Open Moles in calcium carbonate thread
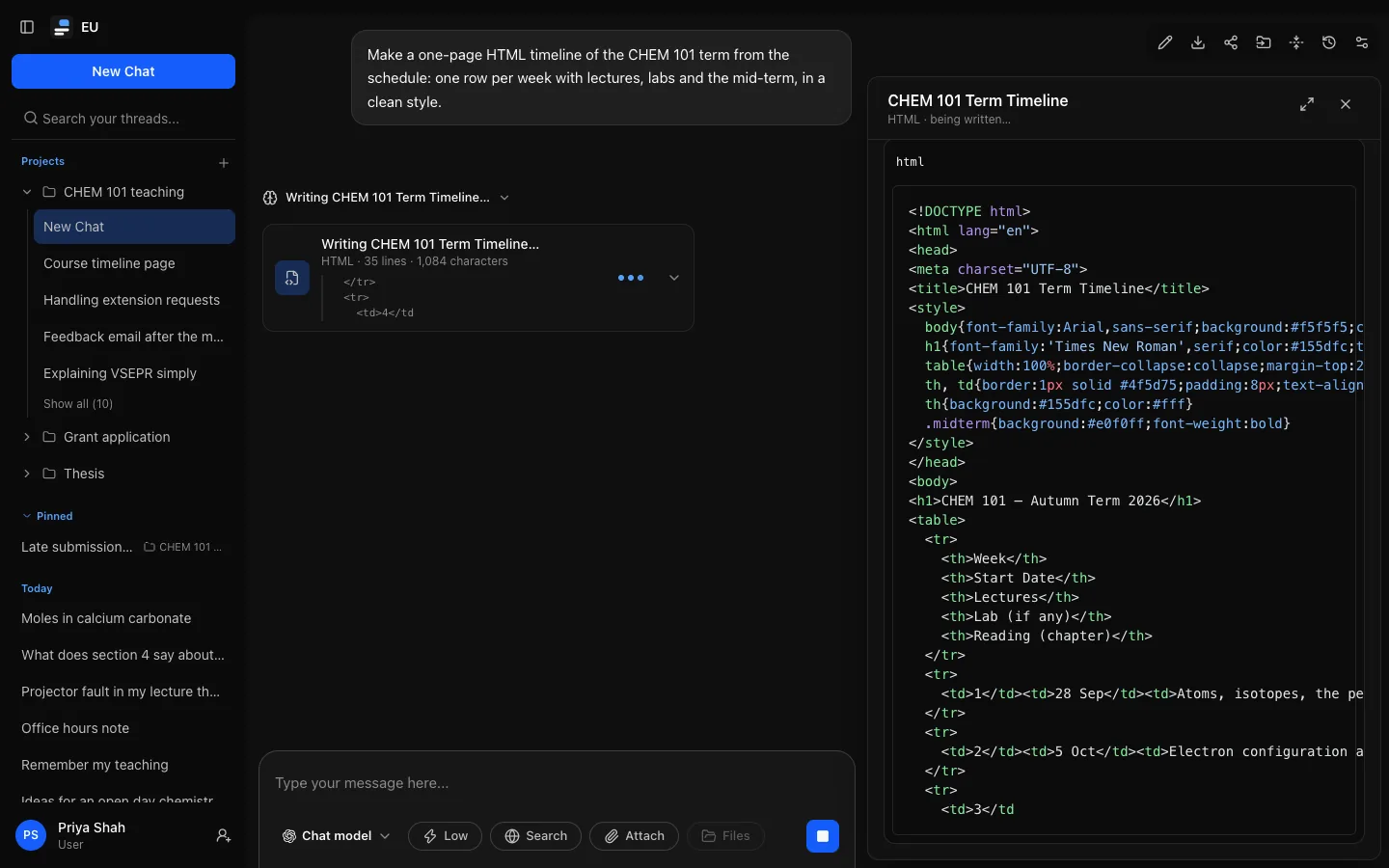The image size is (1389, 868). [x=123, y=618]
